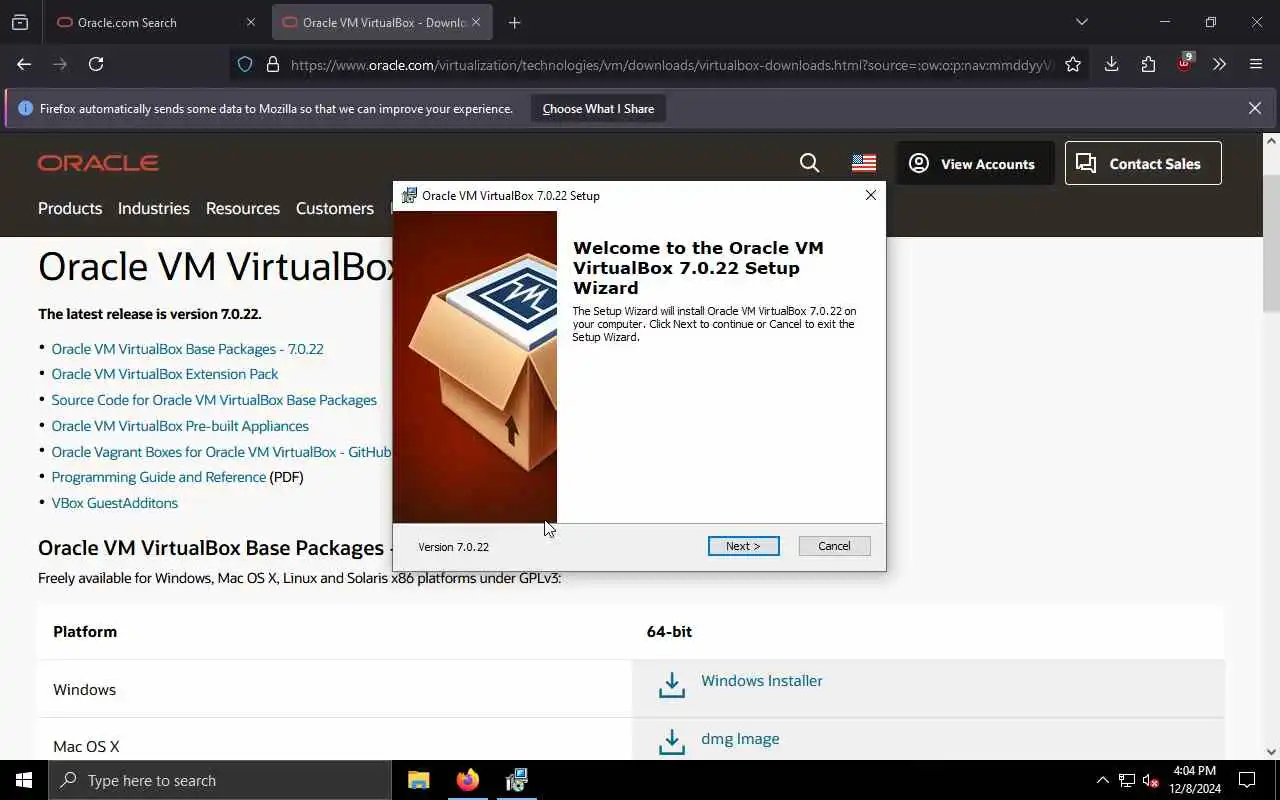
Task: Open View Accounts menu
Action: (975, 163)
